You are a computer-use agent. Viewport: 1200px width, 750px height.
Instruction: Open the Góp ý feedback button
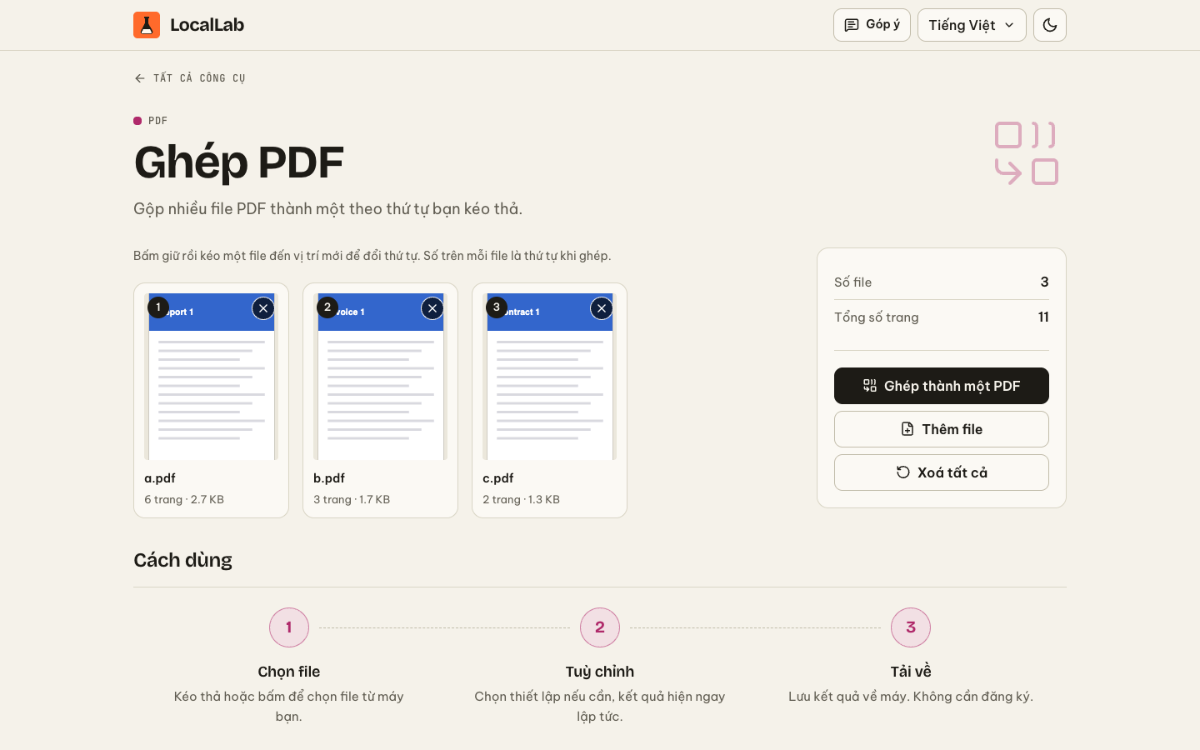tap(872, 25)
